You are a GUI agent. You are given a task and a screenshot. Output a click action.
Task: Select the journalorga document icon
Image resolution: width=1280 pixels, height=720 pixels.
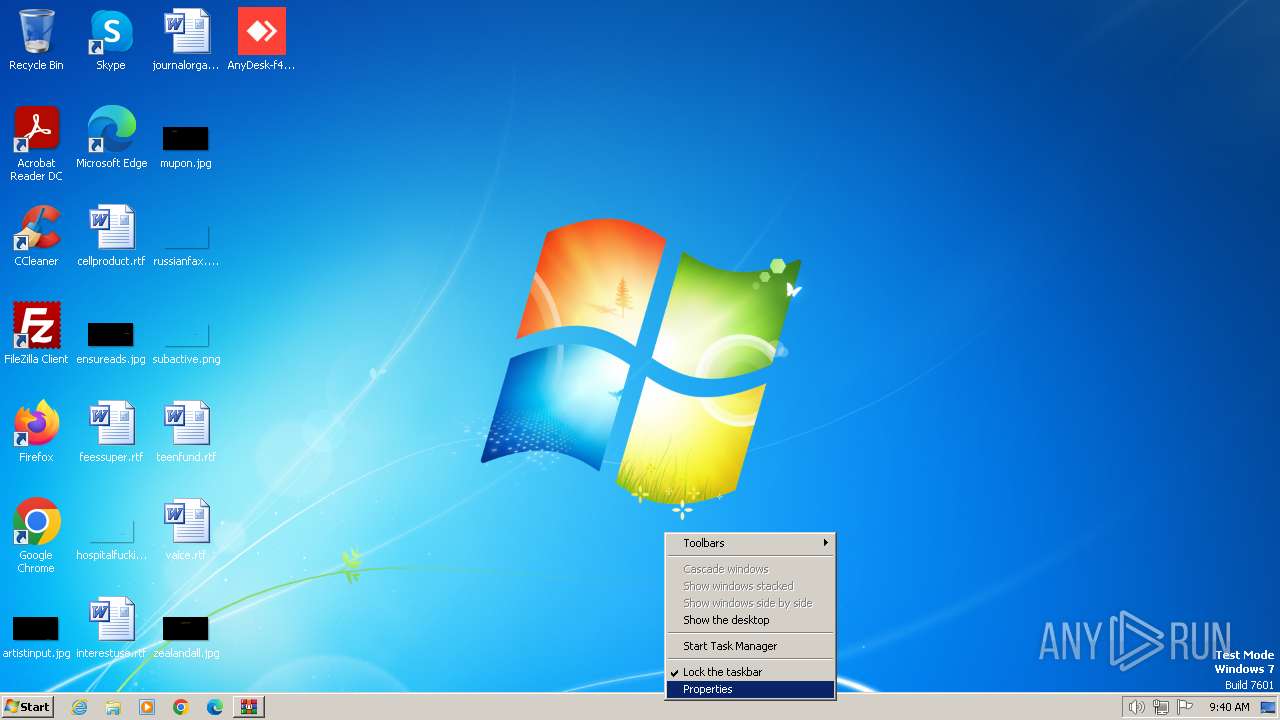(x=186, y=40)
